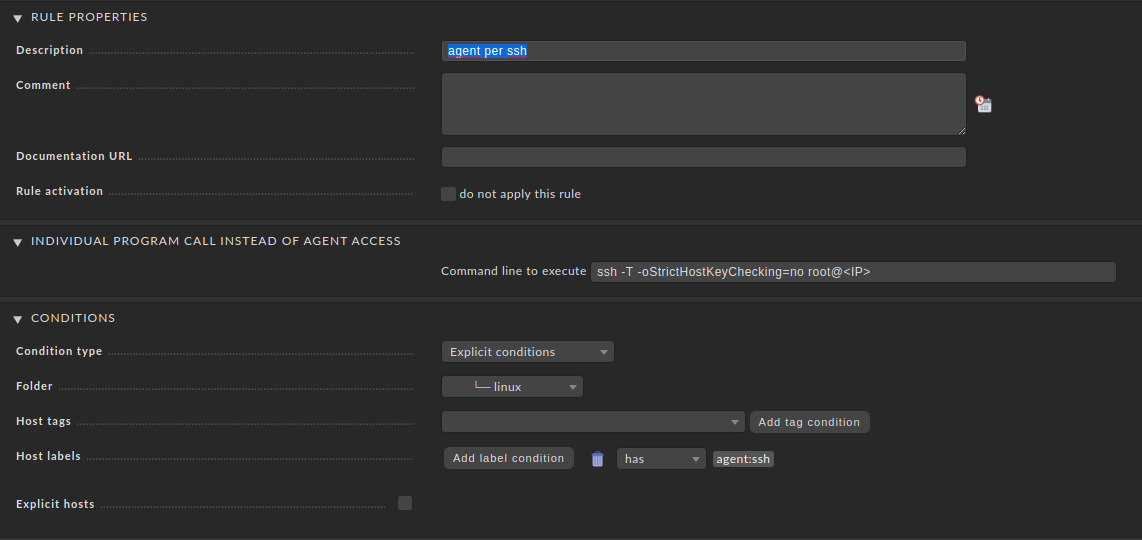Click the timestamp icon beside Comment box
This screenshot has width=1142, height=540.
click(983, 104)
